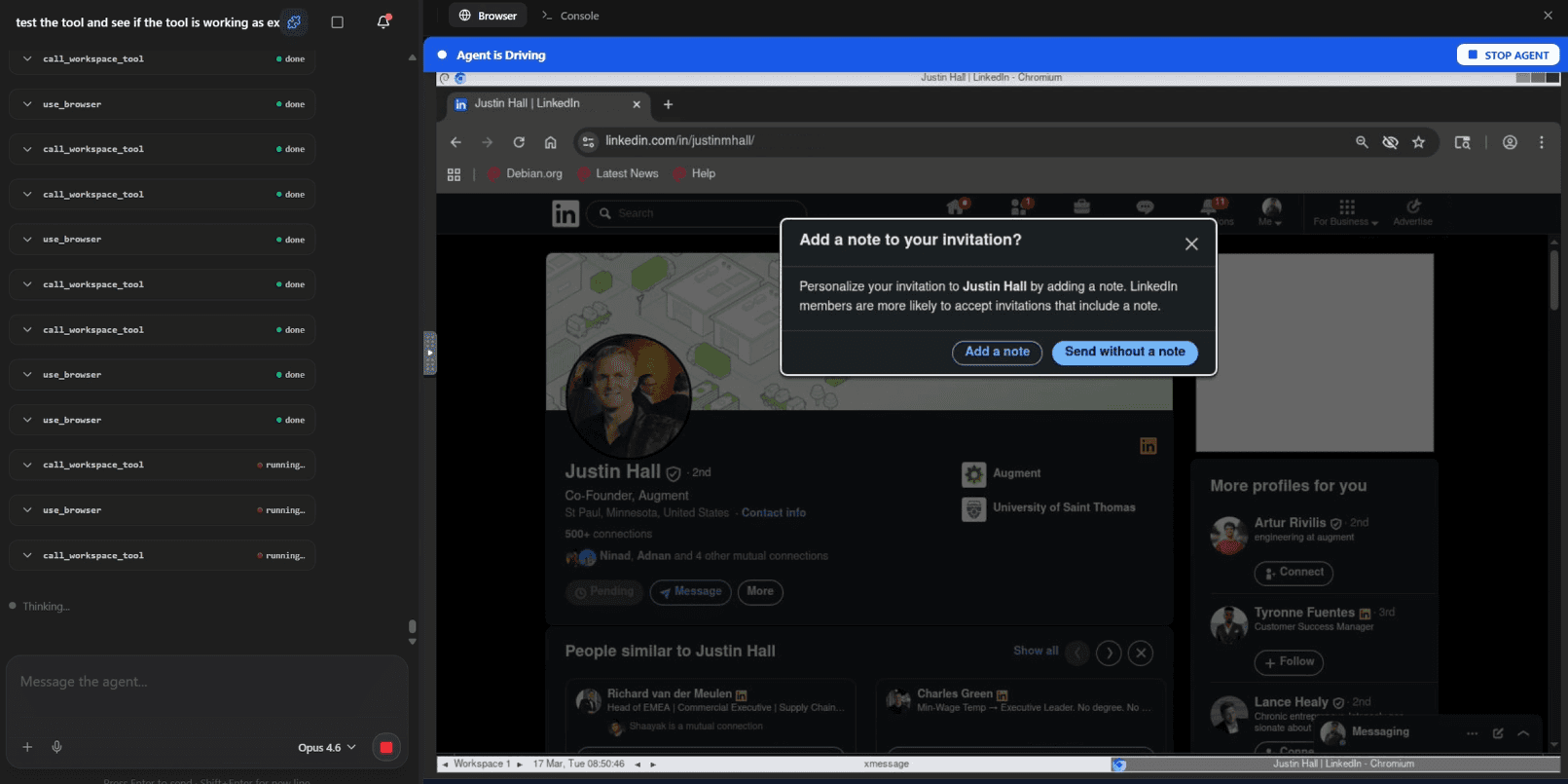This screenshot has width=1568, height=784.
Task: Click Send without a note
Action: (x=1125, y=353)
